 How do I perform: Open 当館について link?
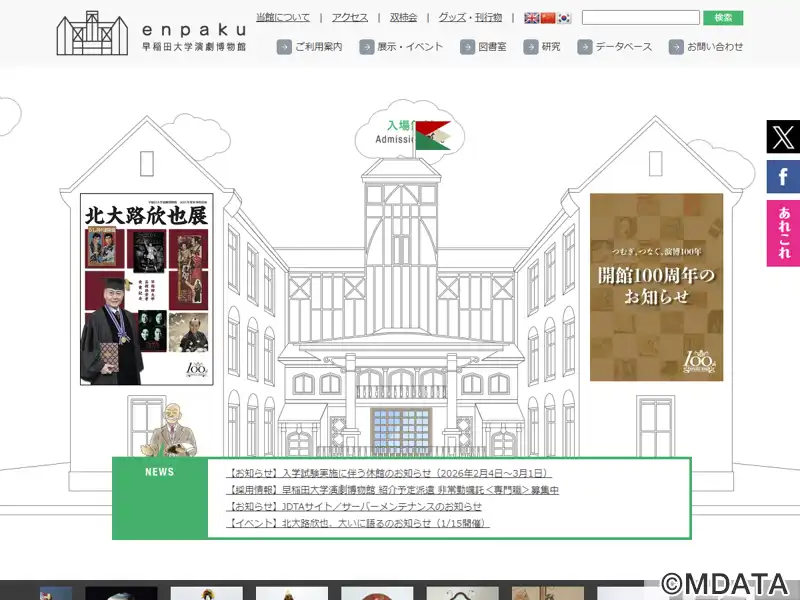[x=283, y=17]
